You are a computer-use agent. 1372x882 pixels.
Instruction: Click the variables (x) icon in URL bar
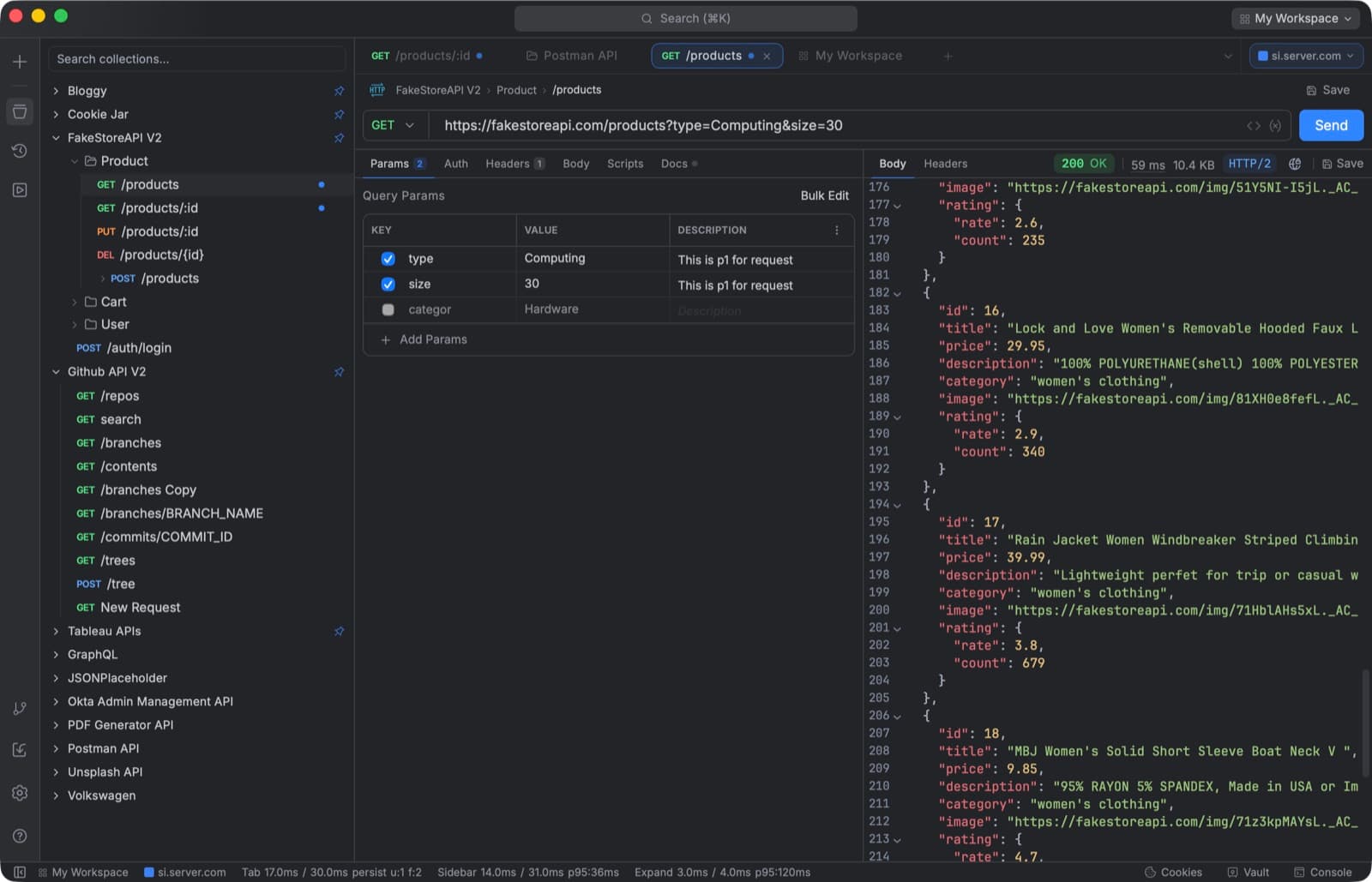click(x=1275, y=126)
